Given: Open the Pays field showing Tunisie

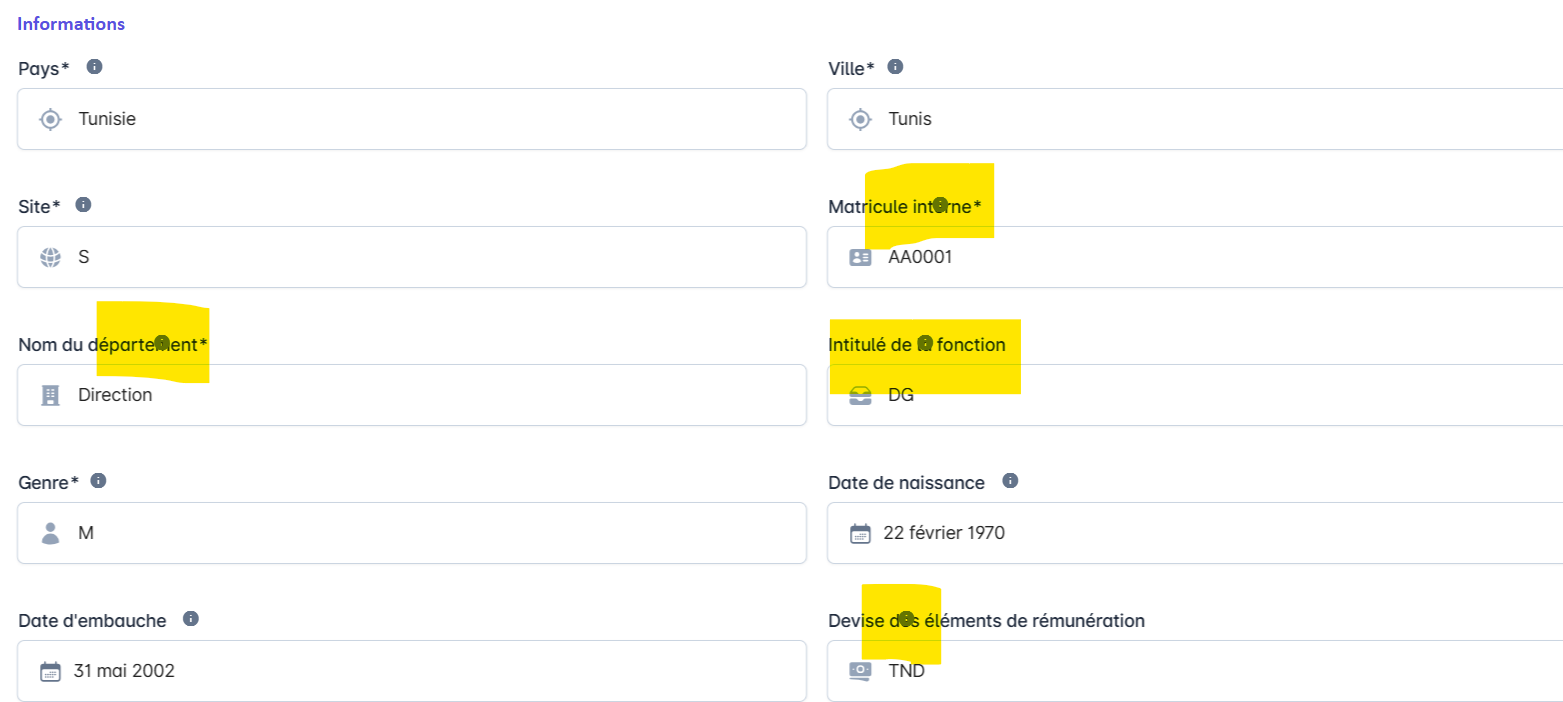Looking at the screenshot, I should coord(412,119).
